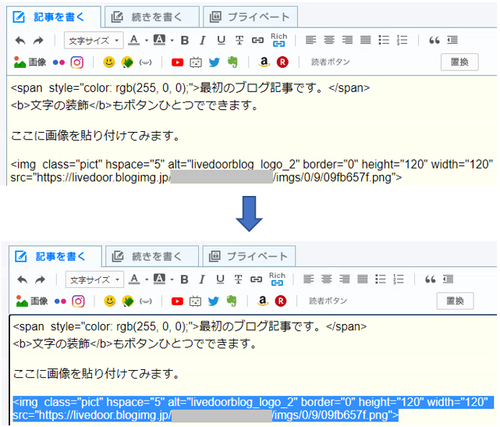This screenshot has width=500, height=427.
Task: Click Rich link icon in bottom editor
Action: 277,279
